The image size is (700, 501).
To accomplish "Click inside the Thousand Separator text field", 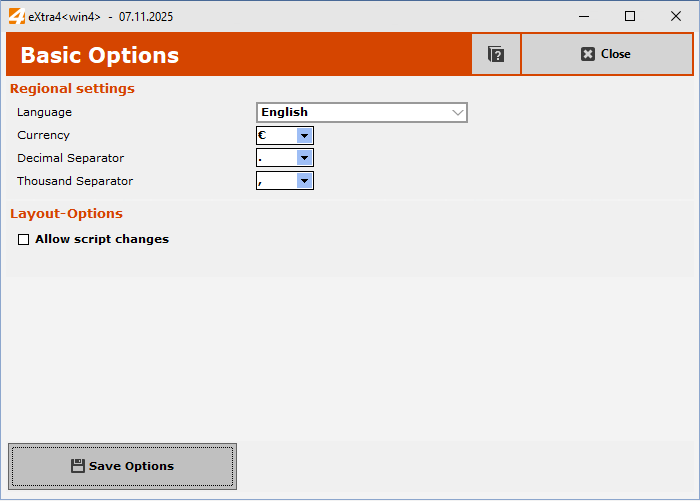I will (x=276, y=181).
